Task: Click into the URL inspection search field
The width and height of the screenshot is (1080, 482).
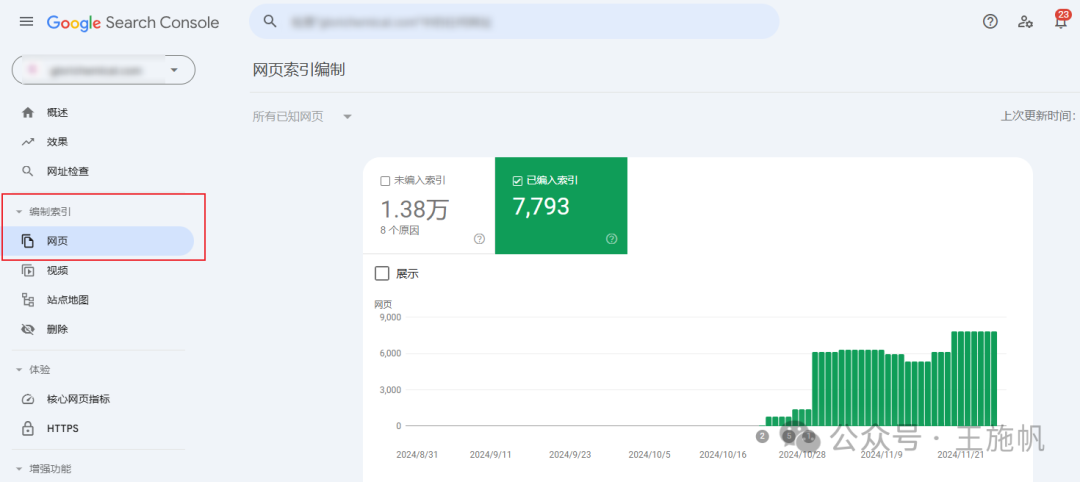Action: [x=514, y=21]
